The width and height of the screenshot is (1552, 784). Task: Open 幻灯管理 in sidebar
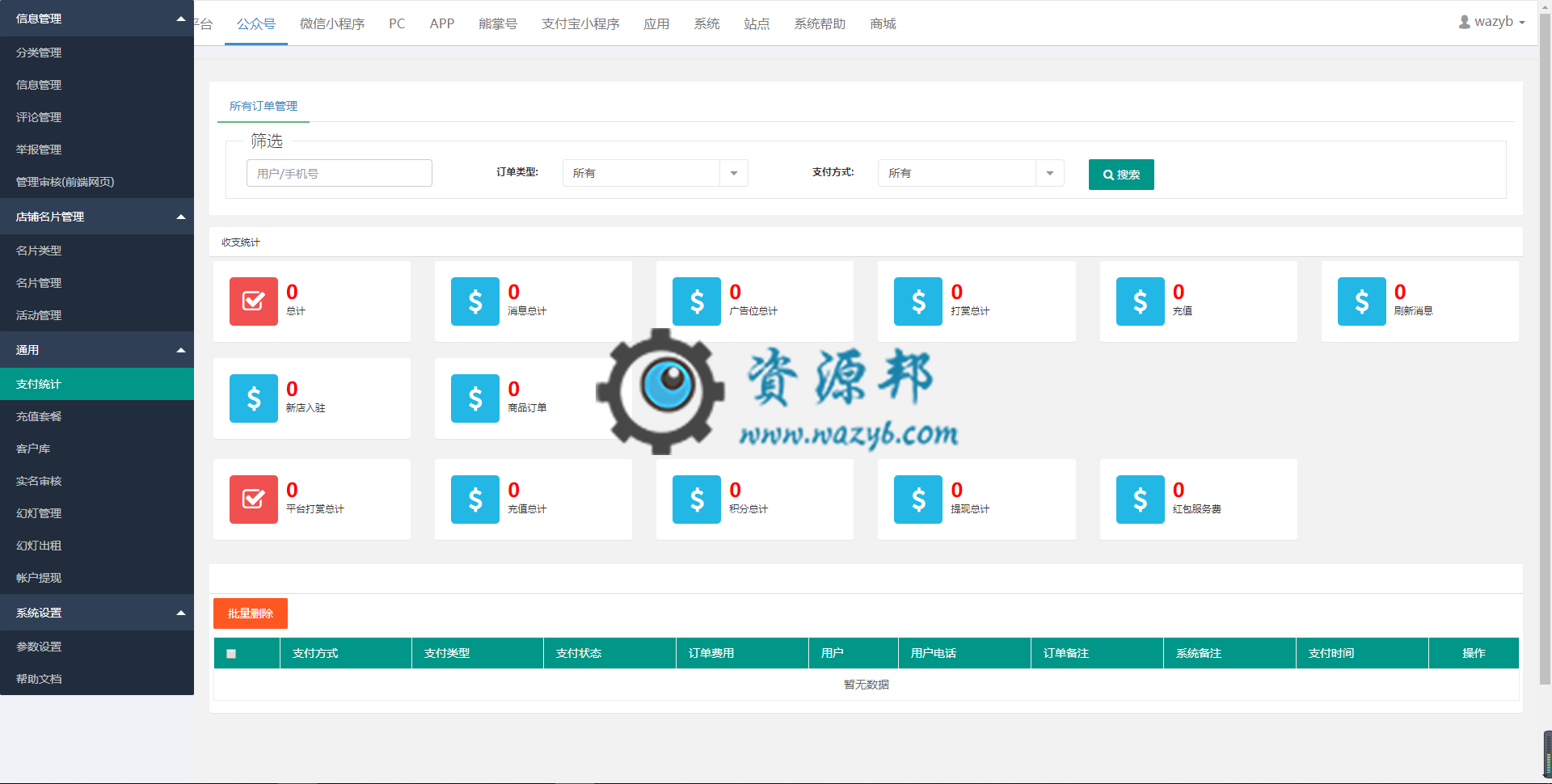pyautogui.click(x=97, y=513)
